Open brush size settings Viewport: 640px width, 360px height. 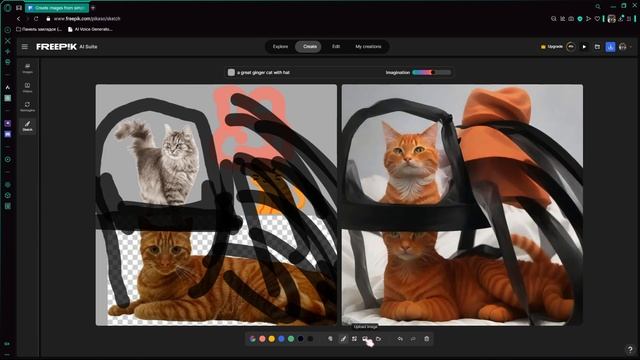[330, 339]
